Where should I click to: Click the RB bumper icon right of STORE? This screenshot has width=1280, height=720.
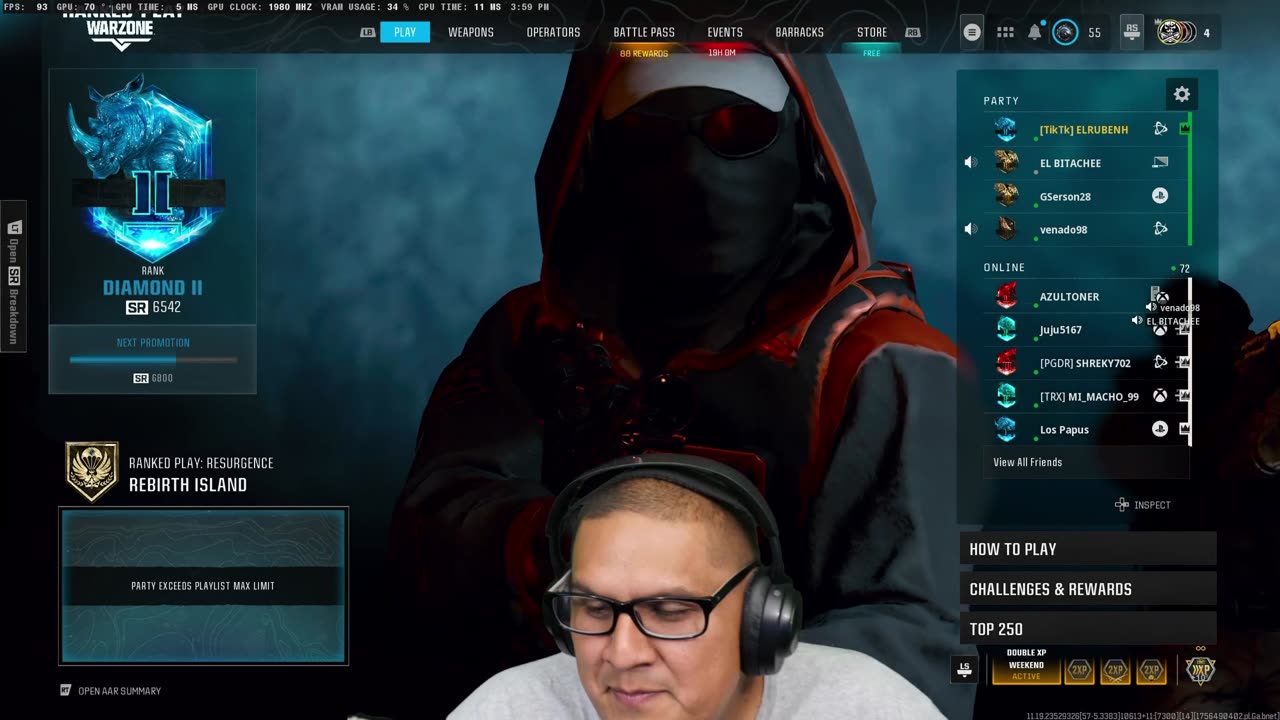[912, 32]
